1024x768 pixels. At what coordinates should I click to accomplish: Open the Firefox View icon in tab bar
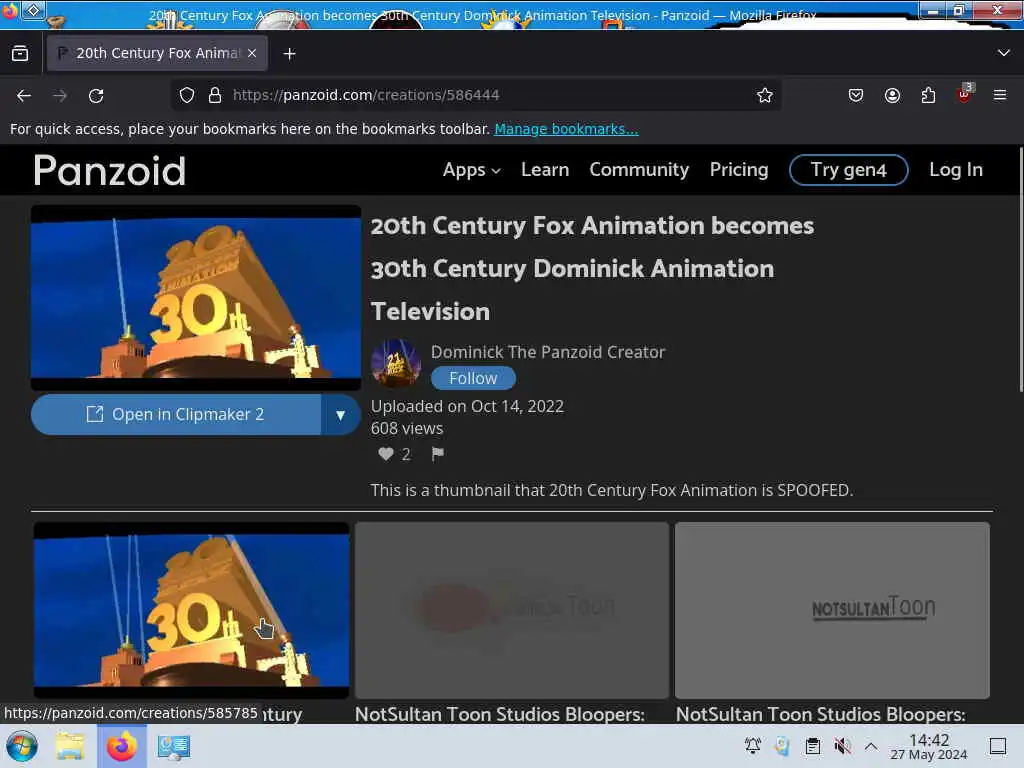(x=20, y=54)
